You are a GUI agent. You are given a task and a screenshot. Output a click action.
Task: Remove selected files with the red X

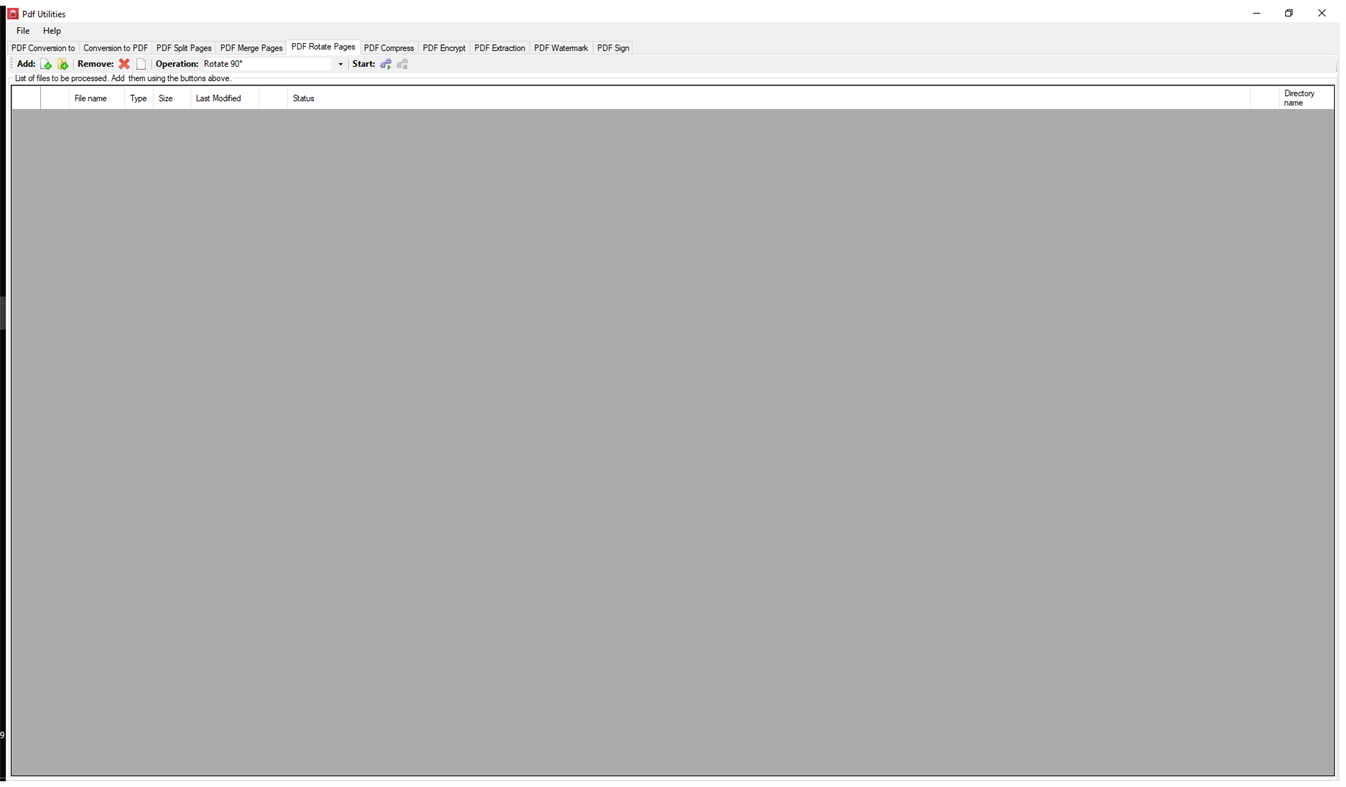(x=124, y=63)
